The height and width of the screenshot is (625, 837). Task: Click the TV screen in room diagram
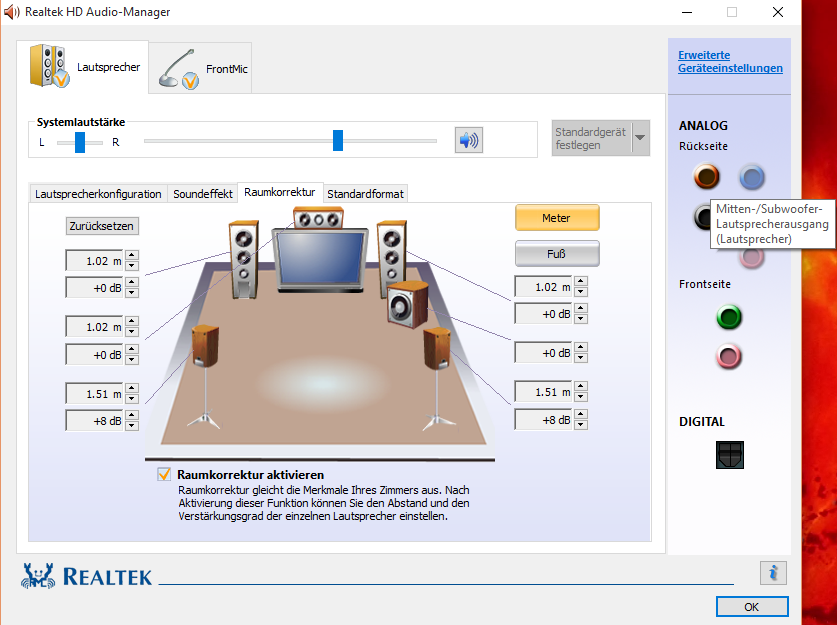(x=320, y=259)
